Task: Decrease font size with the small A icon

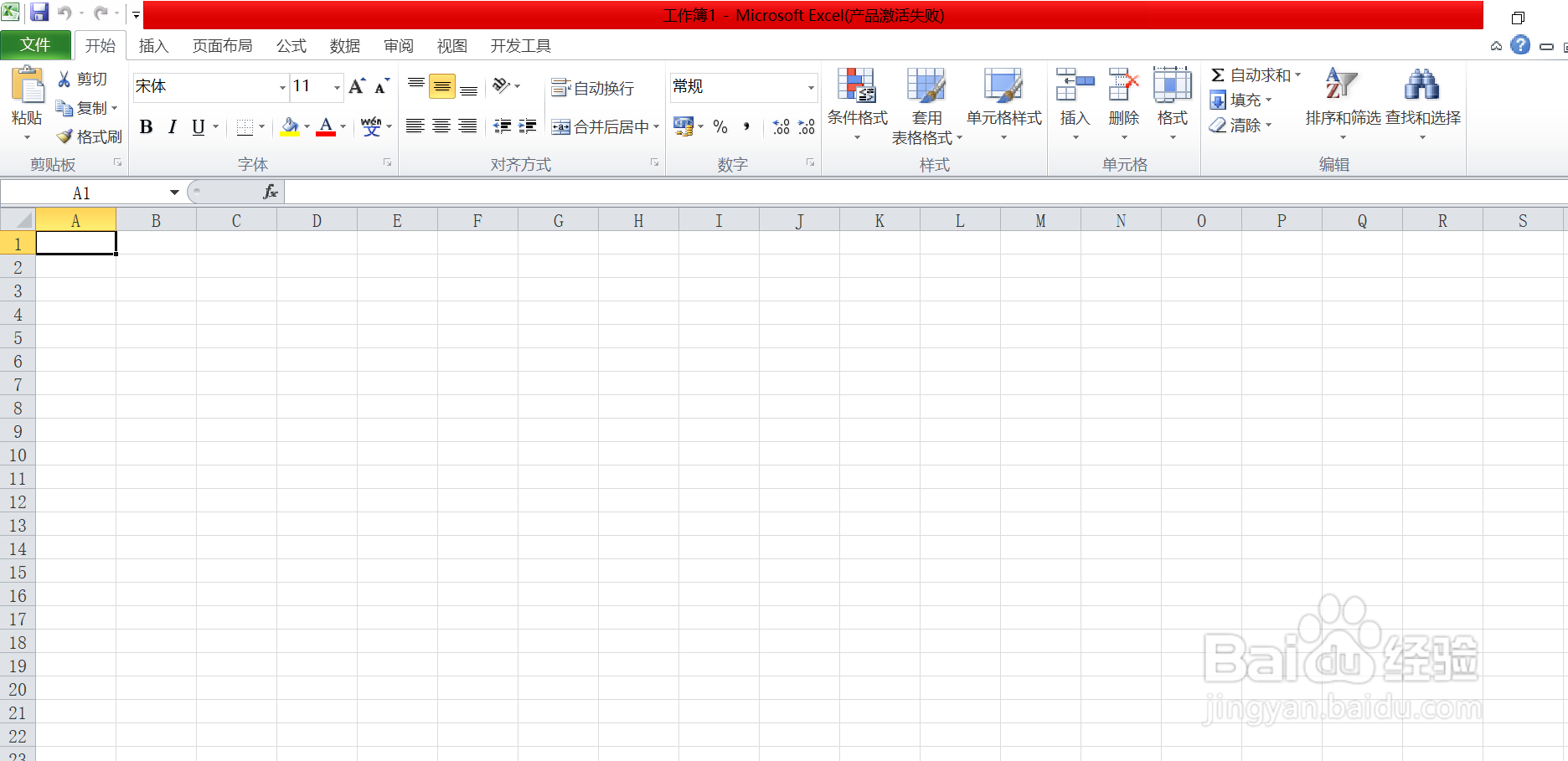Action: click(382, 86)
